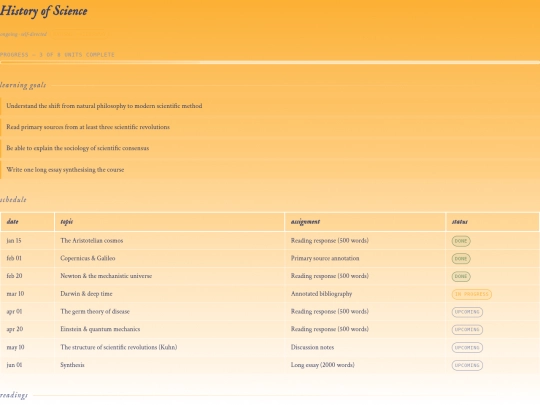Click 'Darwin & deep time' topic cell
Screen dimensions: 540x405
click(x=169, y=294)
